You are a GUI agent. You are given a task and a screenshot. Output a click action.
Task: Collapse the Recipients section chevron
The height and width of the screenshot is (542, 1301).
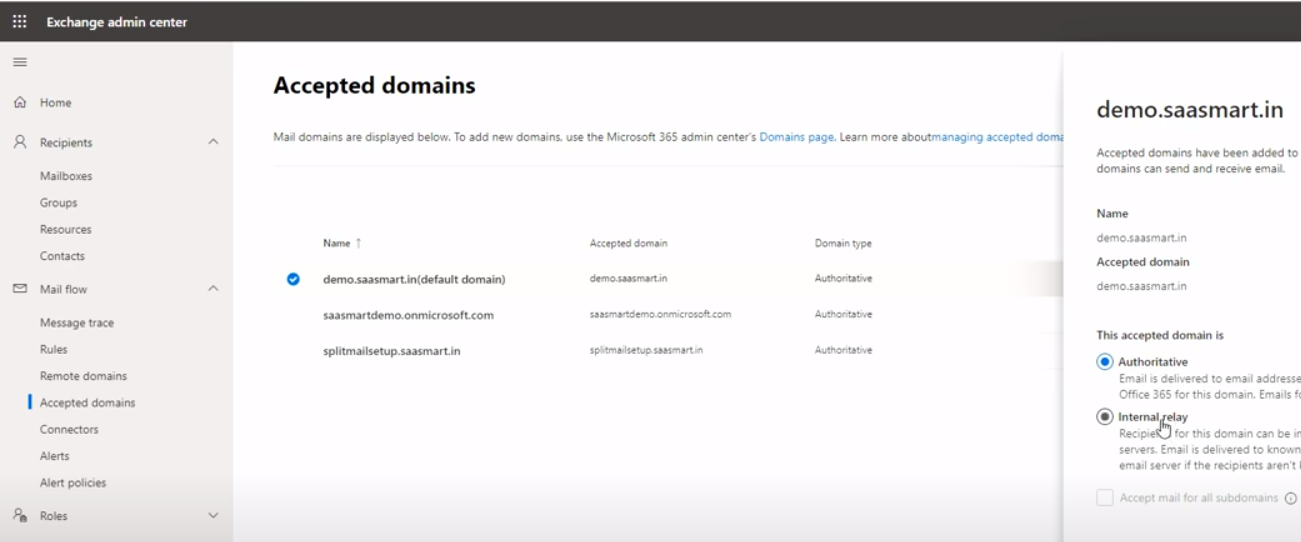213,142
